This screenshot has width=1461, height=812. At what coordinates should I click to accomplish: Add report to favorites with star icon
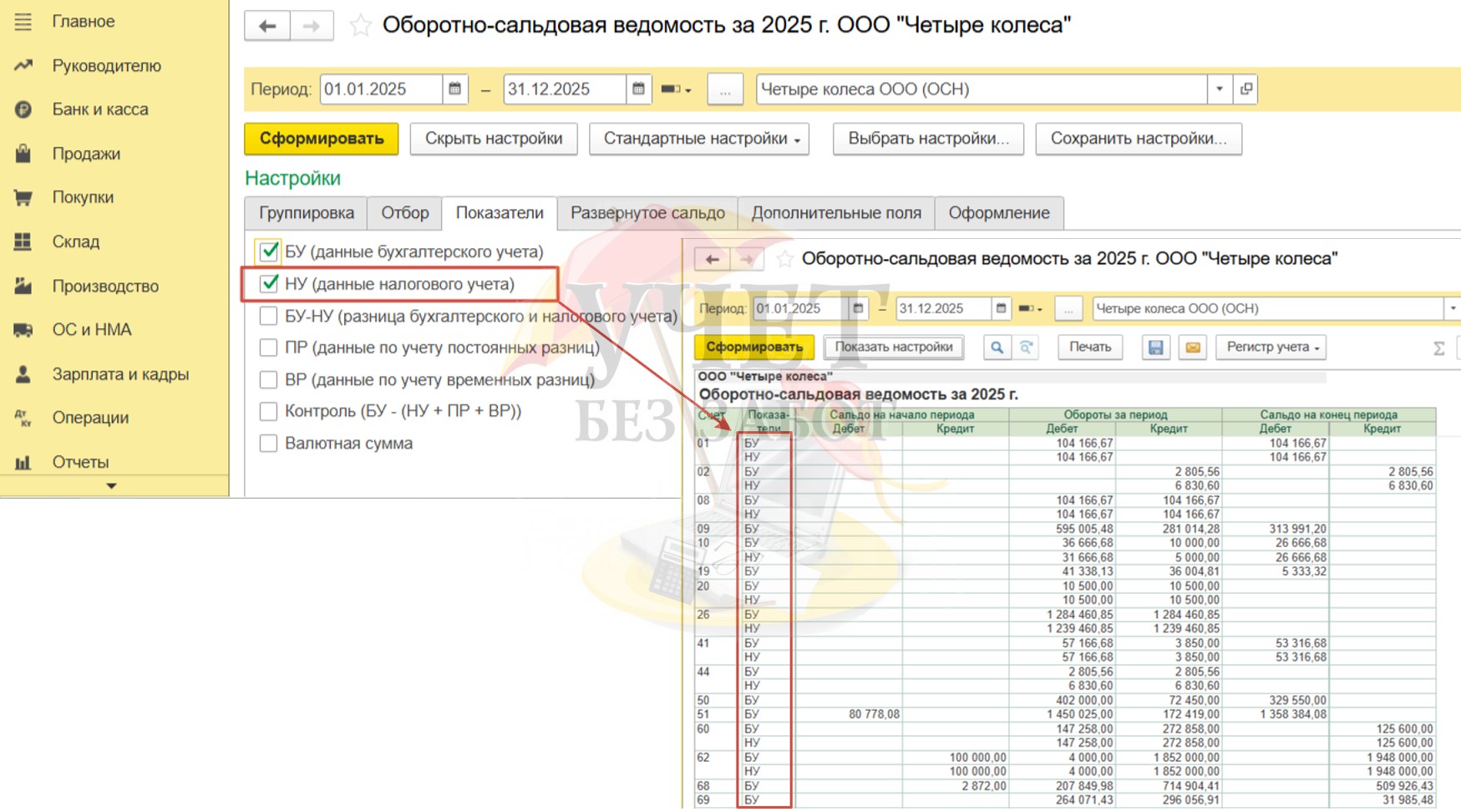360,26
